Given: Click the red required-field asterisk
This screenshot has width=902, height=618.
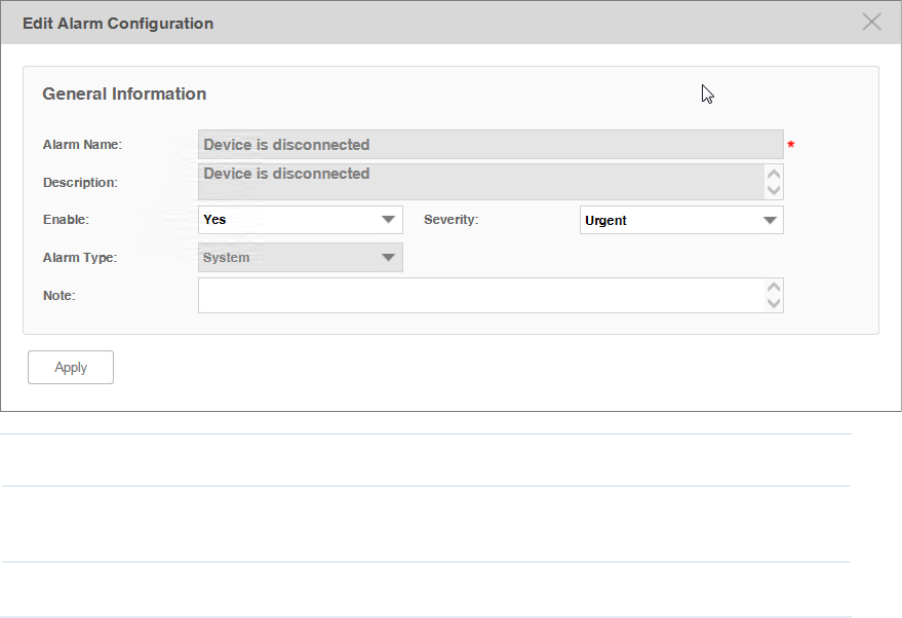Looking at the screenshot, I should [791, 146].
